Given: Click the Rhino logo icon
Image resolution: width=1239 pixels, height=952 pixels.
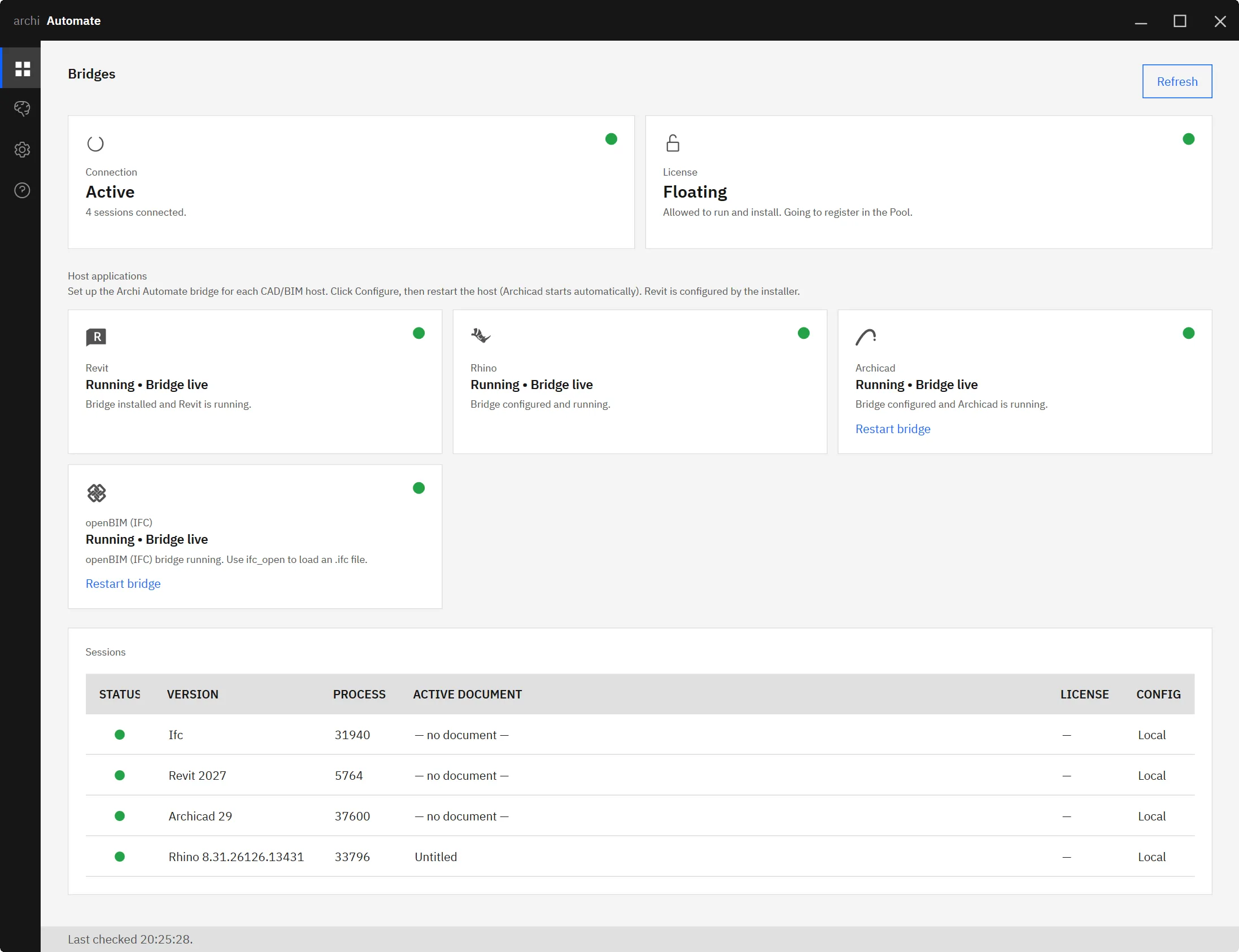Looking at the screenshot, I should pos(481,335).
